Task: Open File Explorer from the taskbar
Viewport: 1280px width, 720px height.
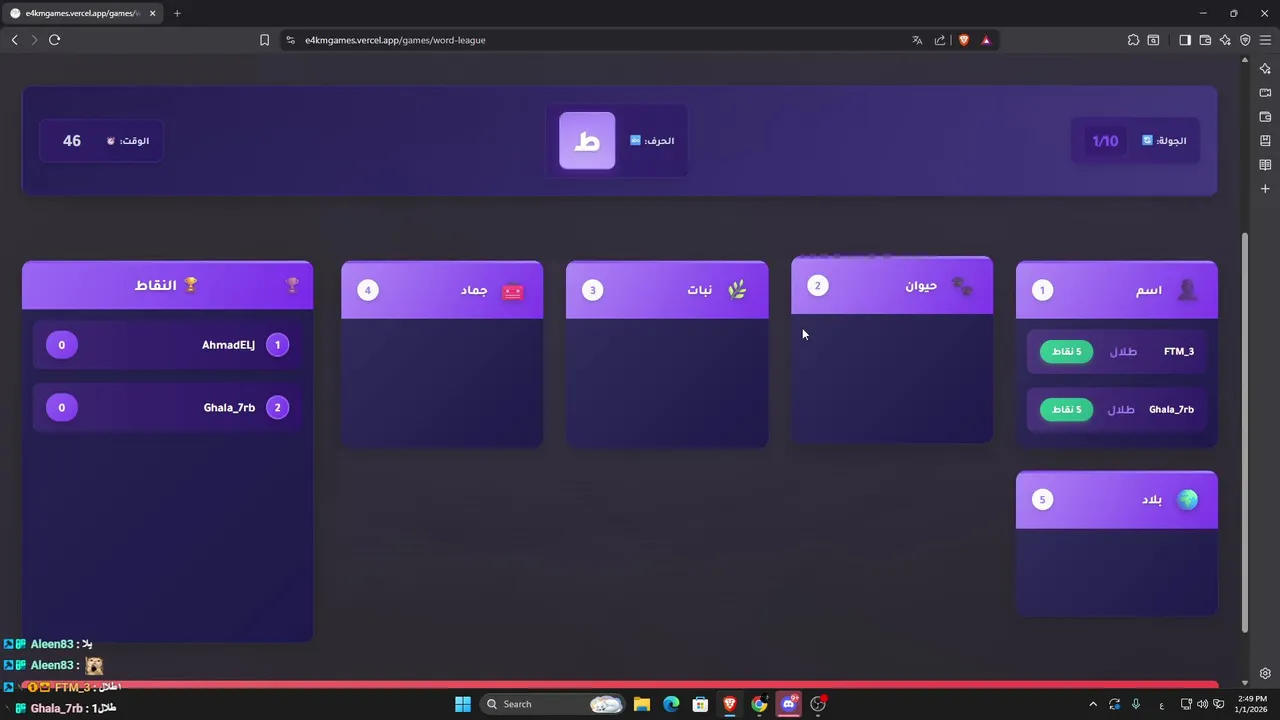Action: [x=642, y=704]
